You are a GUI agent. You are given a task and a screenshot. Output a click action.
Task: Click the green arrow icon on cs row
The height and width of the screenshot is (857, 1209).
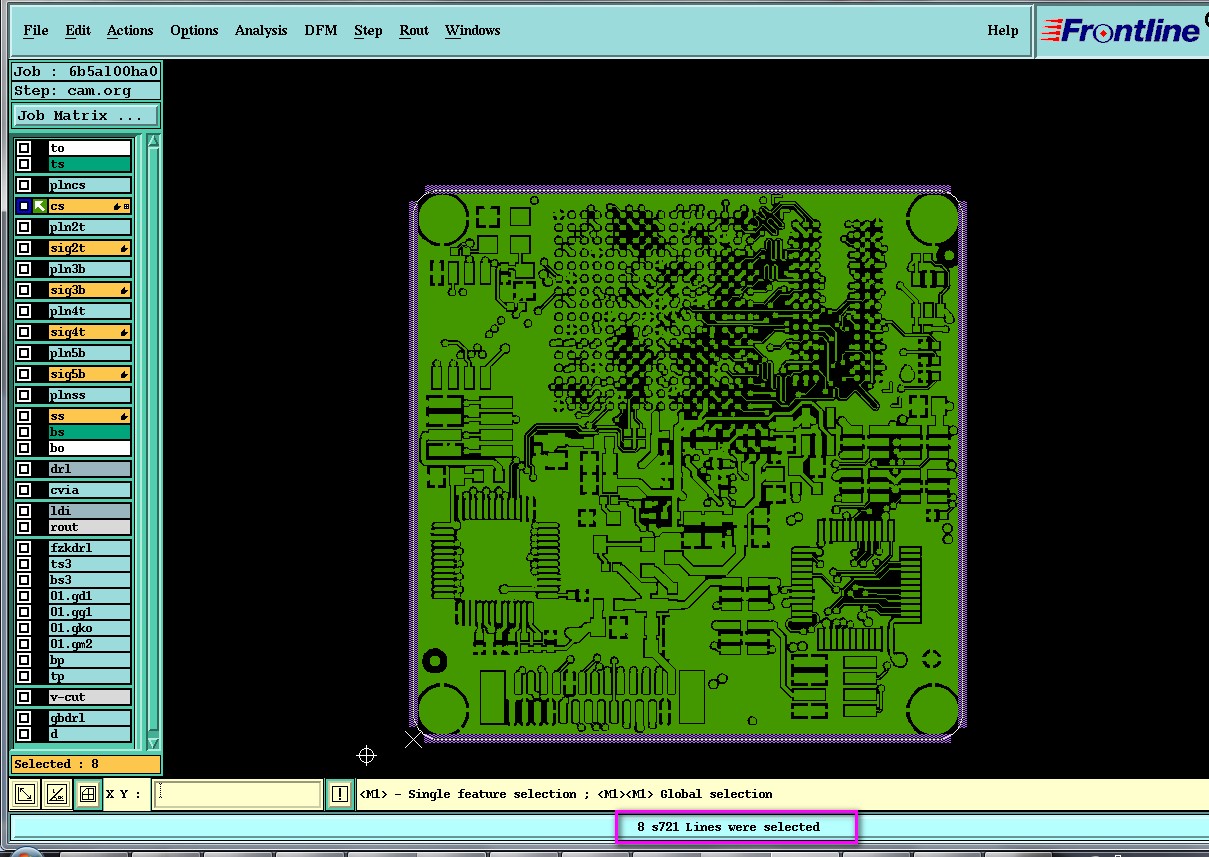click(40, 206)
